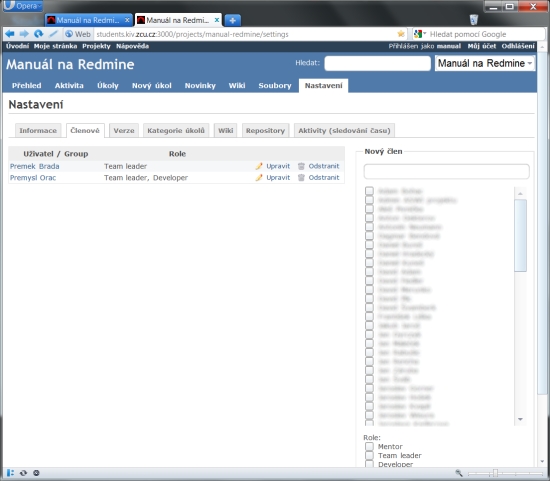Screen dimensions: 550x481
Task: Click the manual logged-in user link
Action: pyautogui.click(x=449, y=46)
